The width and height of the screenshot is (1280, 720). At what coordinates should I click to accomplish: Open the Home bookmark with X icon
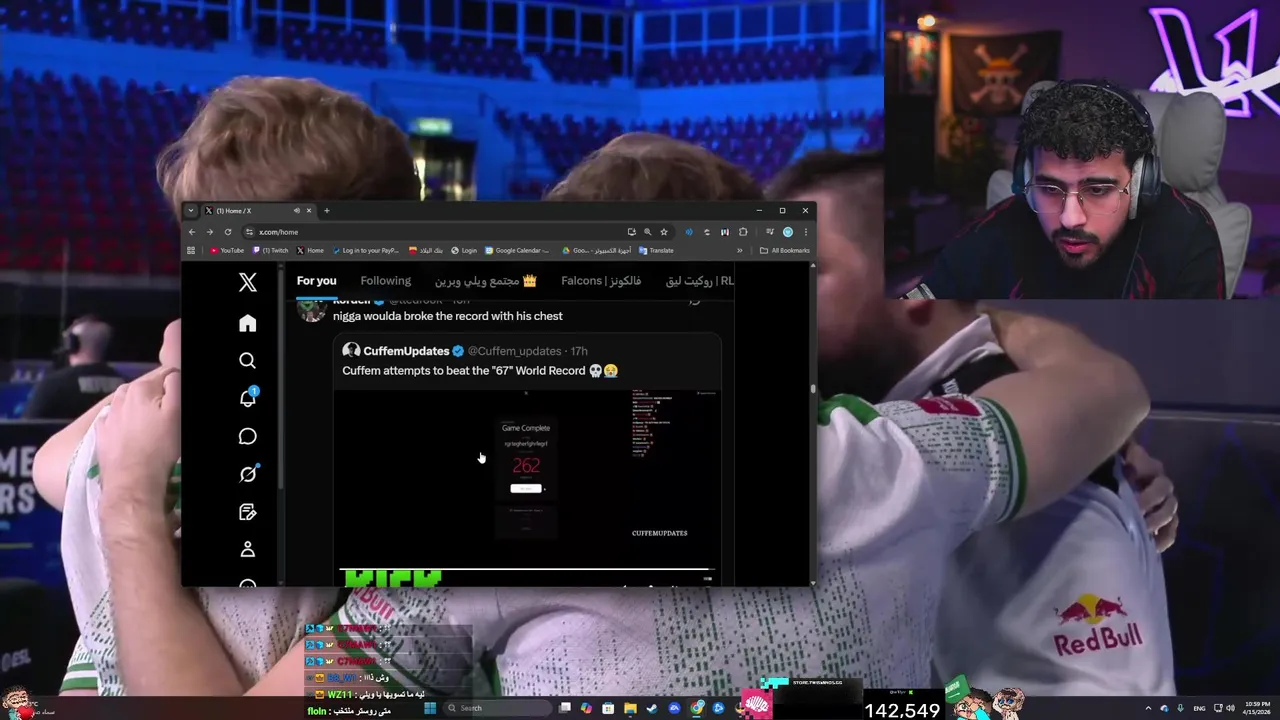309,250
